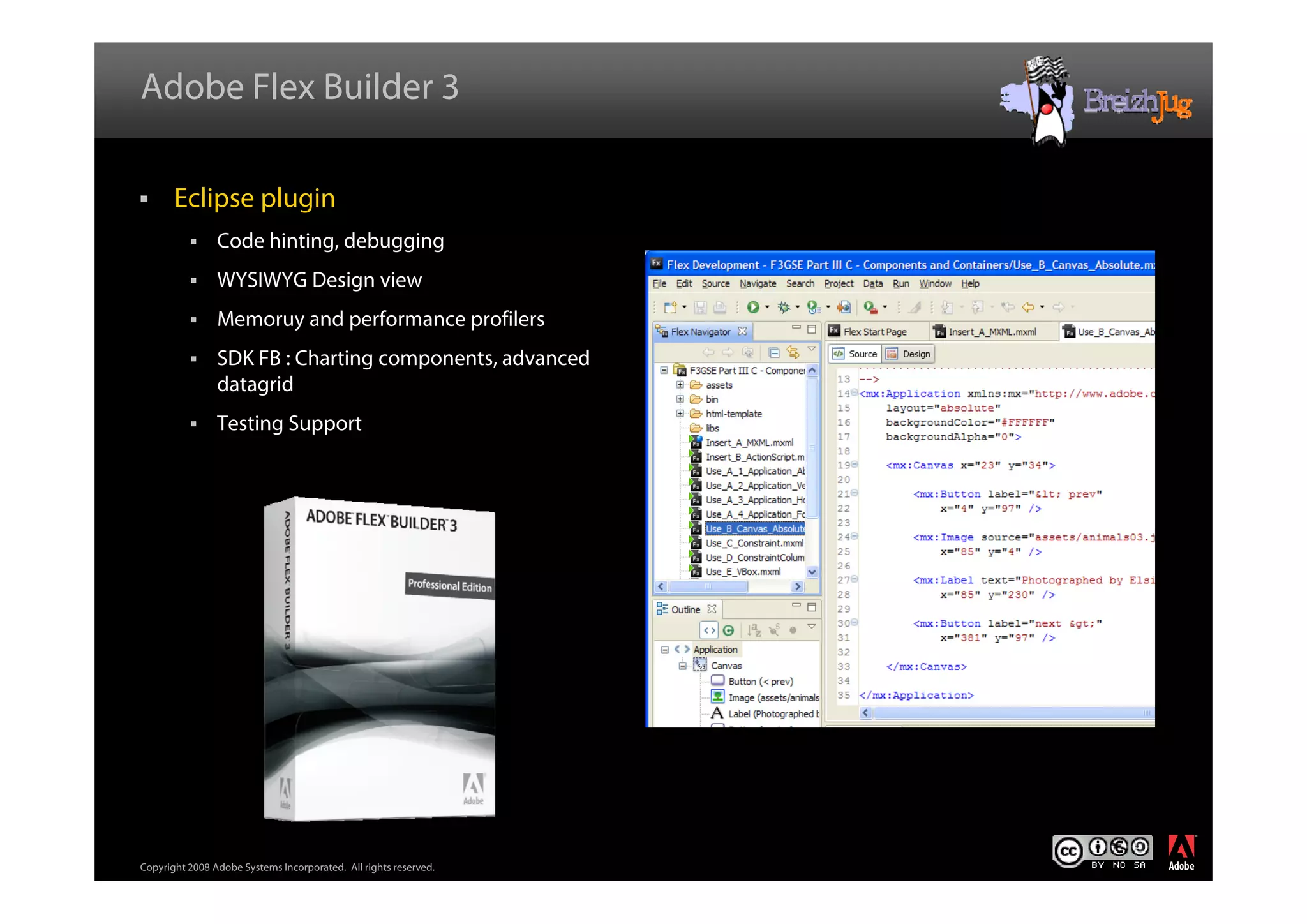The image size is (1307, 924).
Task: Click the Label 'A' icon in Outline
Action: (x=717, y=713)
